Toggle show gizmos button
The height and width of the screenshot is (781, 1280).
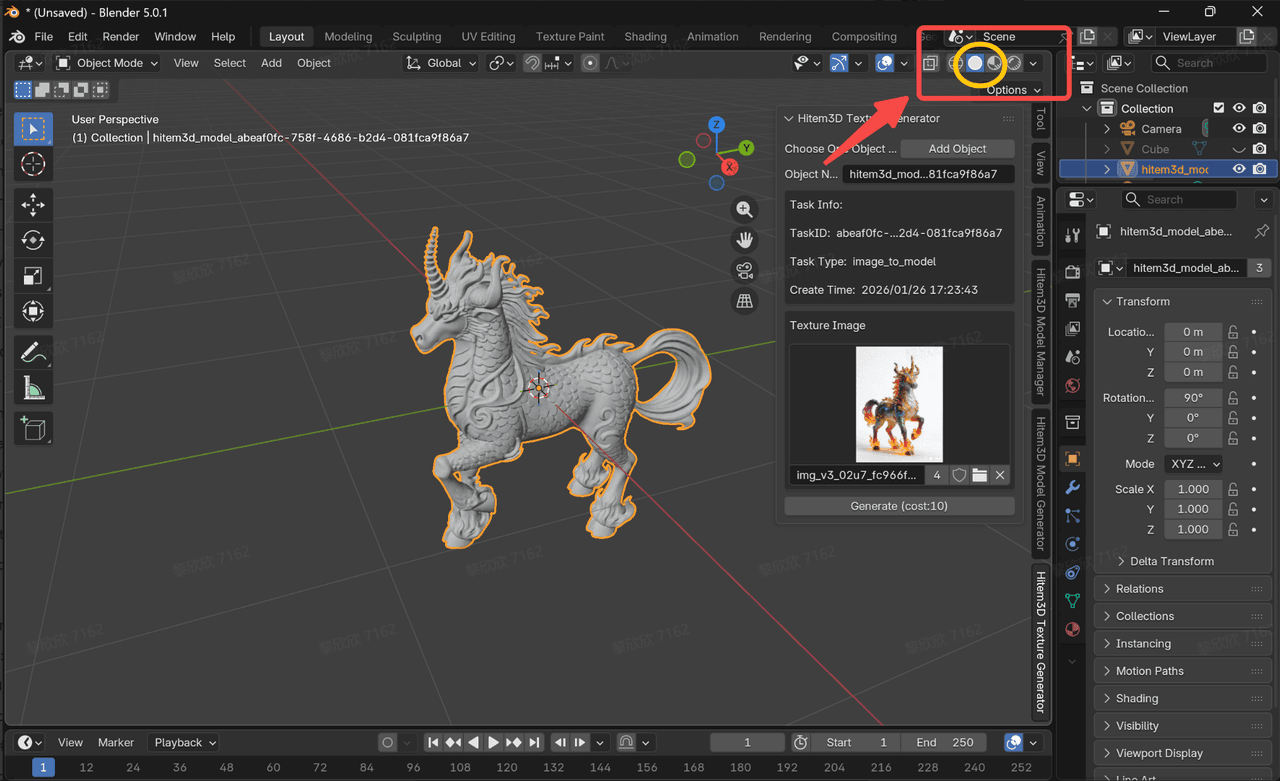[838, 63]
